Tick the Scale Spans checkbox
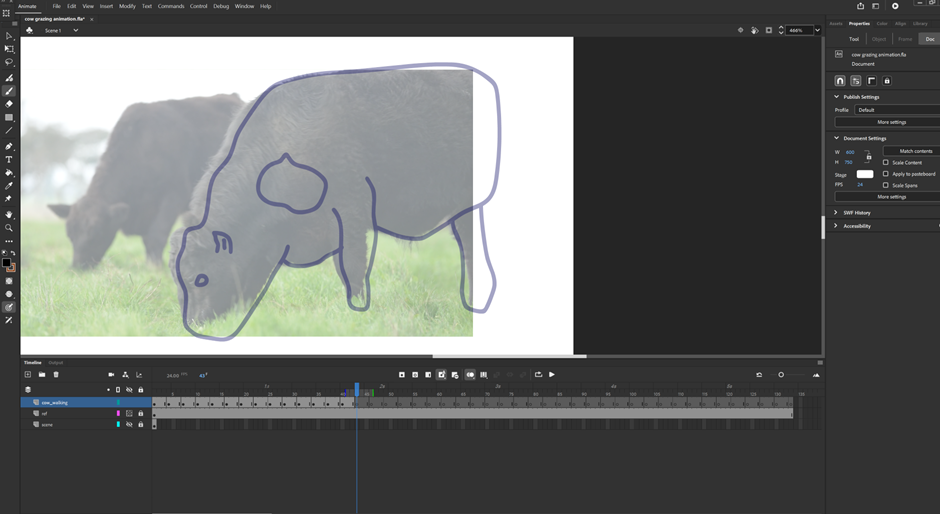 (x=885, y=185)
